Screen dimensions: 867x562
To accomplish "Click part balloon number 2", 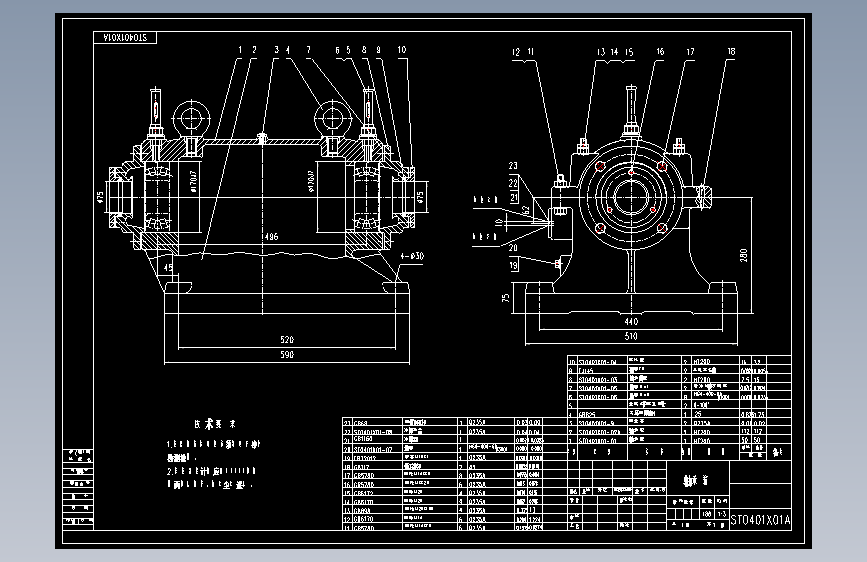I will (254, 50).
